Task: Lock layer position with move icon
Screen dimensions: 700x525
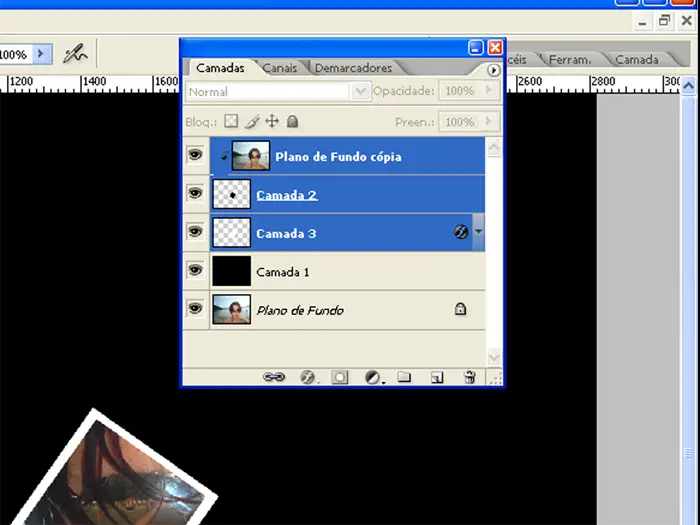Action: coord(272,122)
